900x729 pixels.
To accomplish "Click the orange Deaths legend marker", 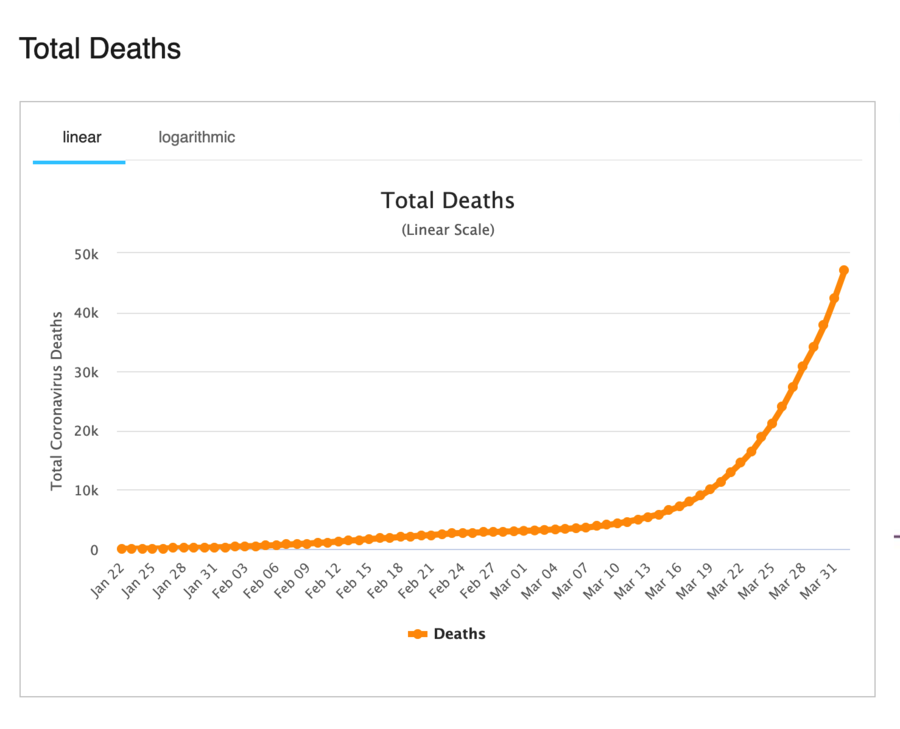I will point(417,634).
